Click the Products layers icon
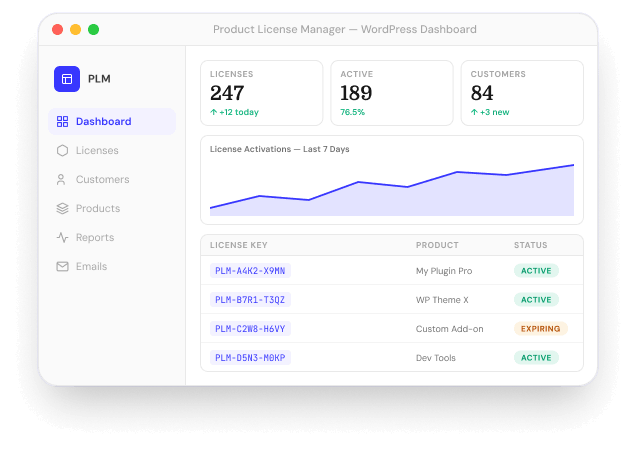 tap(62, 208)
